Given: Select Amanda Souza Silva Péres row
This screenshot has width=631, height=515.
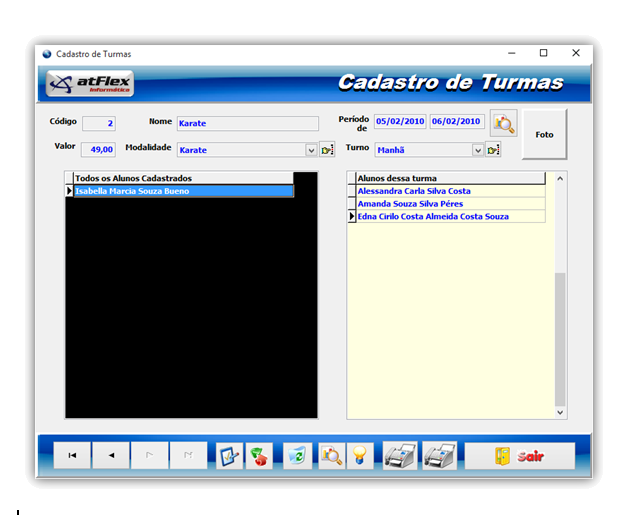Looking at the screenshot, I should [x=450, y=204].
